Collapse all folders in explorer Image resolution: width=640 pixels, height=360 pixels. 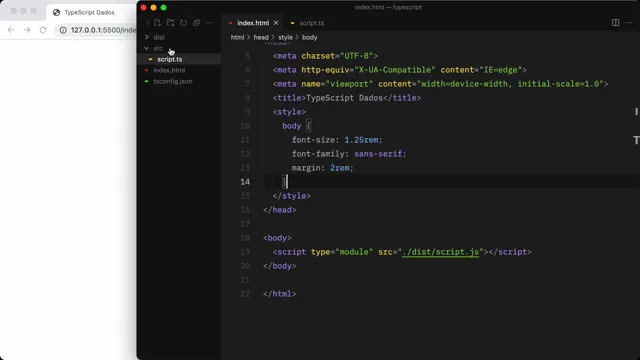click(x=196, y=23)
